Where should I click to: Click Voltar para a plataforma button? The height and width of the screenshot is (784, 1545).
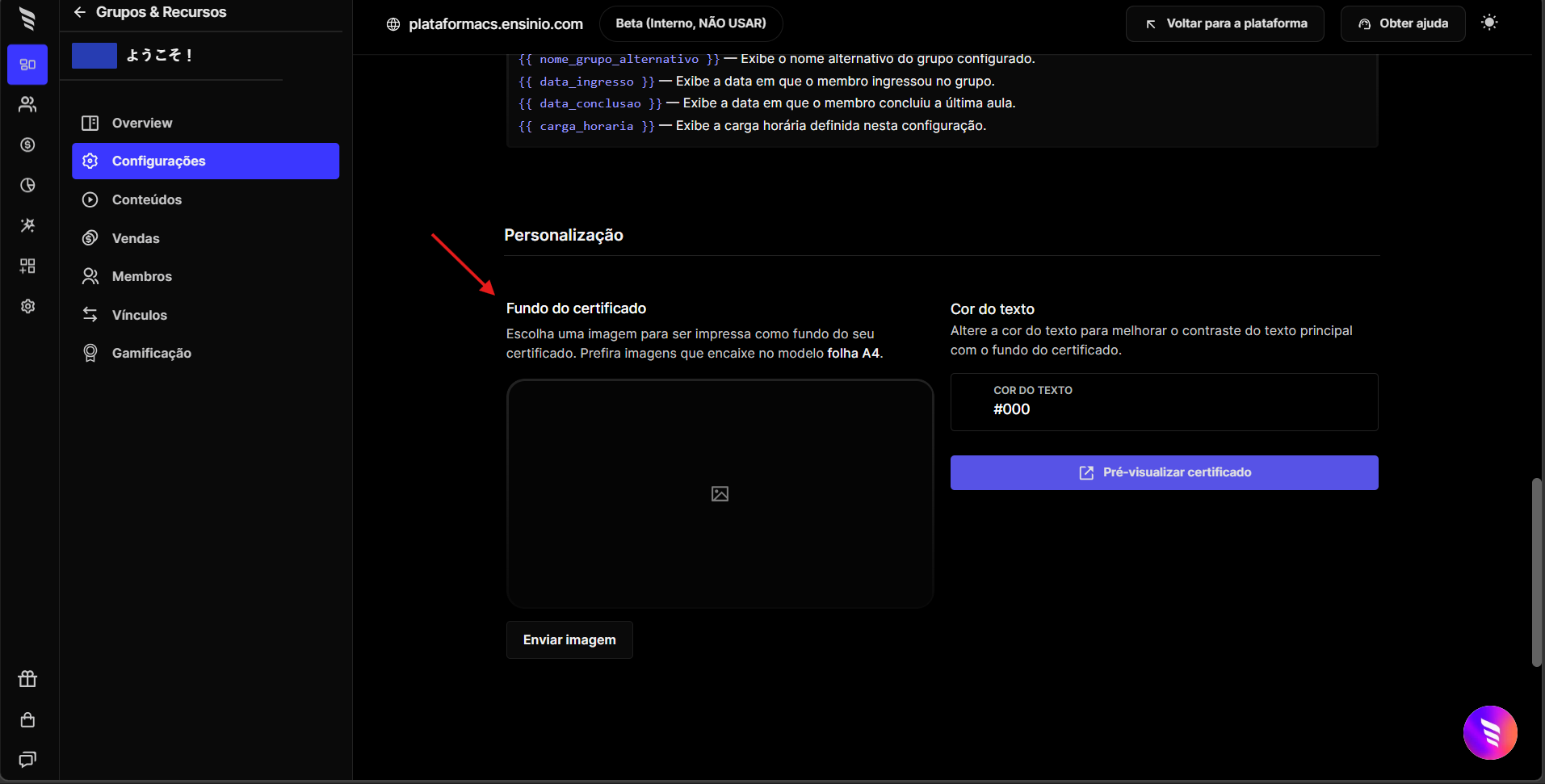coord(1224,23)
